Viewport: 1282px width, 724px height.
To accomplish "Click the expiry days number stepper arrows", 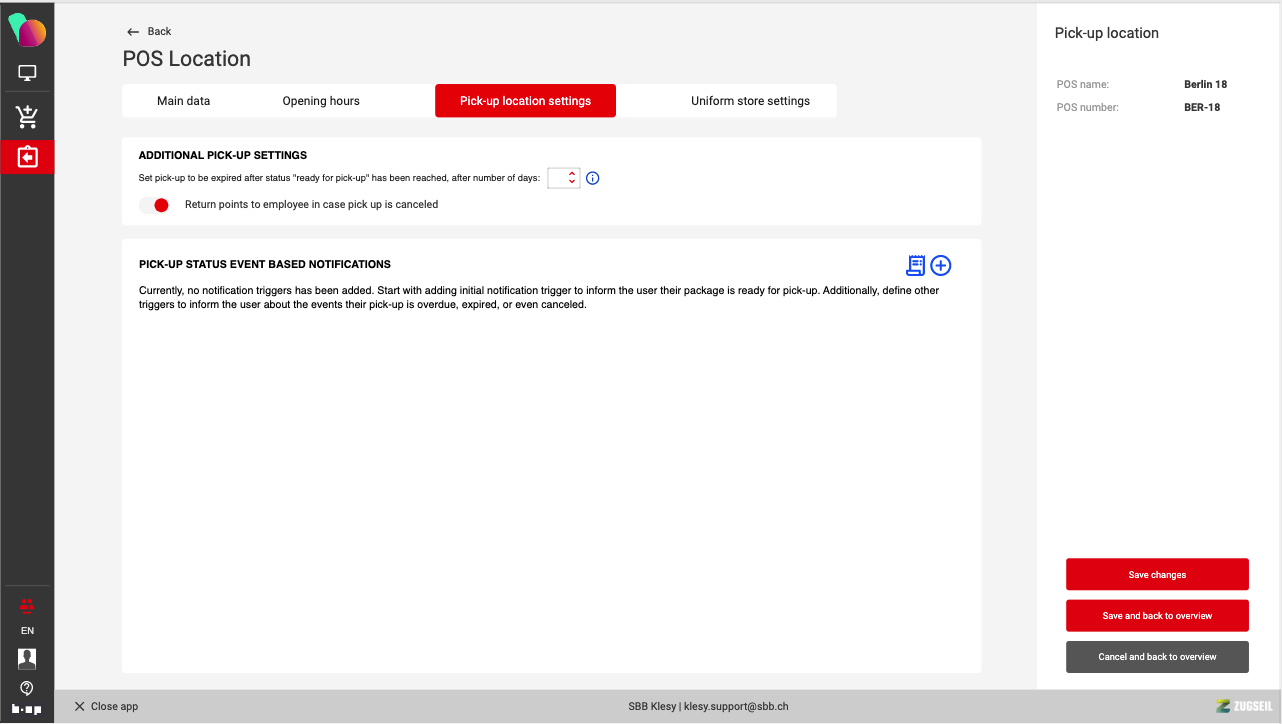I will (x=572, y=178).
